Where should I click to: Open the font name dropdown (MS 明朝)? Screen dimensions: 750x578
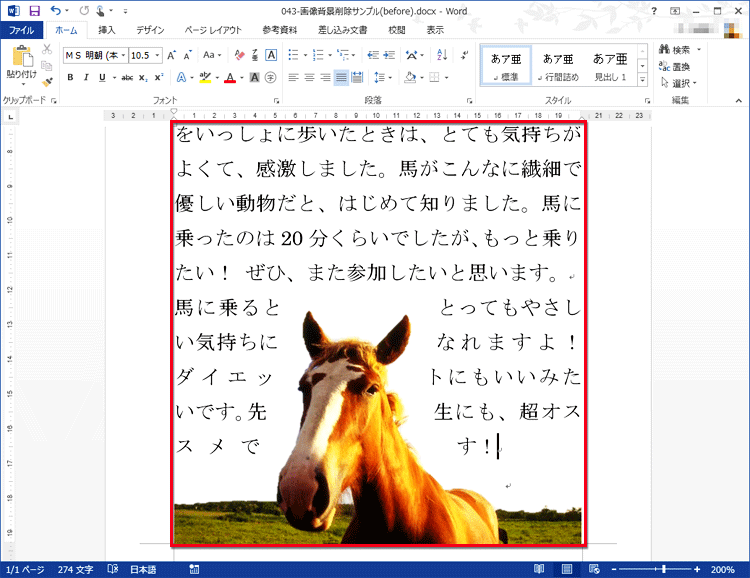tap(123, 56)
